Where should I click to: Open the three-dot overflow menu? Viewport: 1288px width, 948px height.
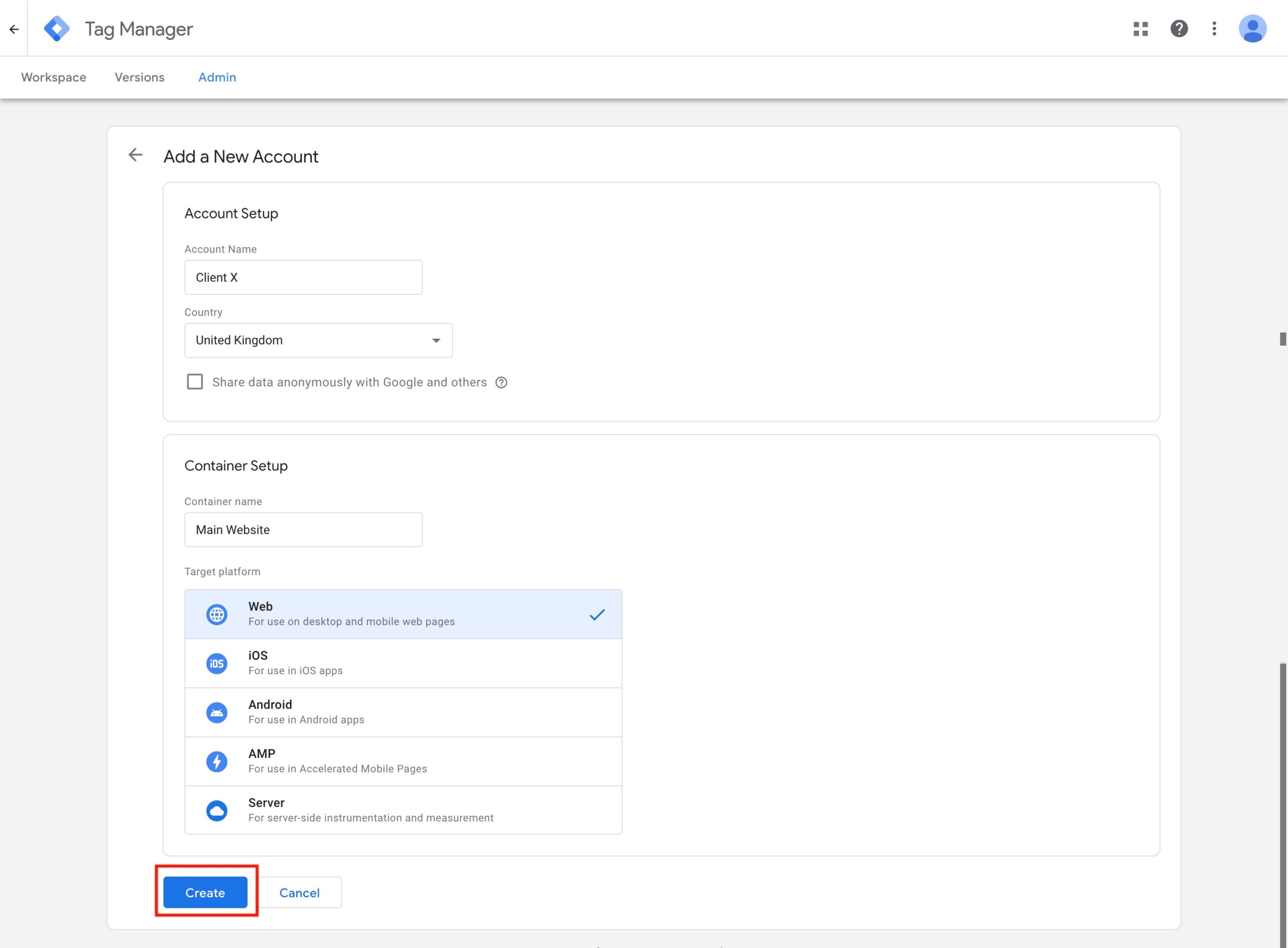[1214, 28]
